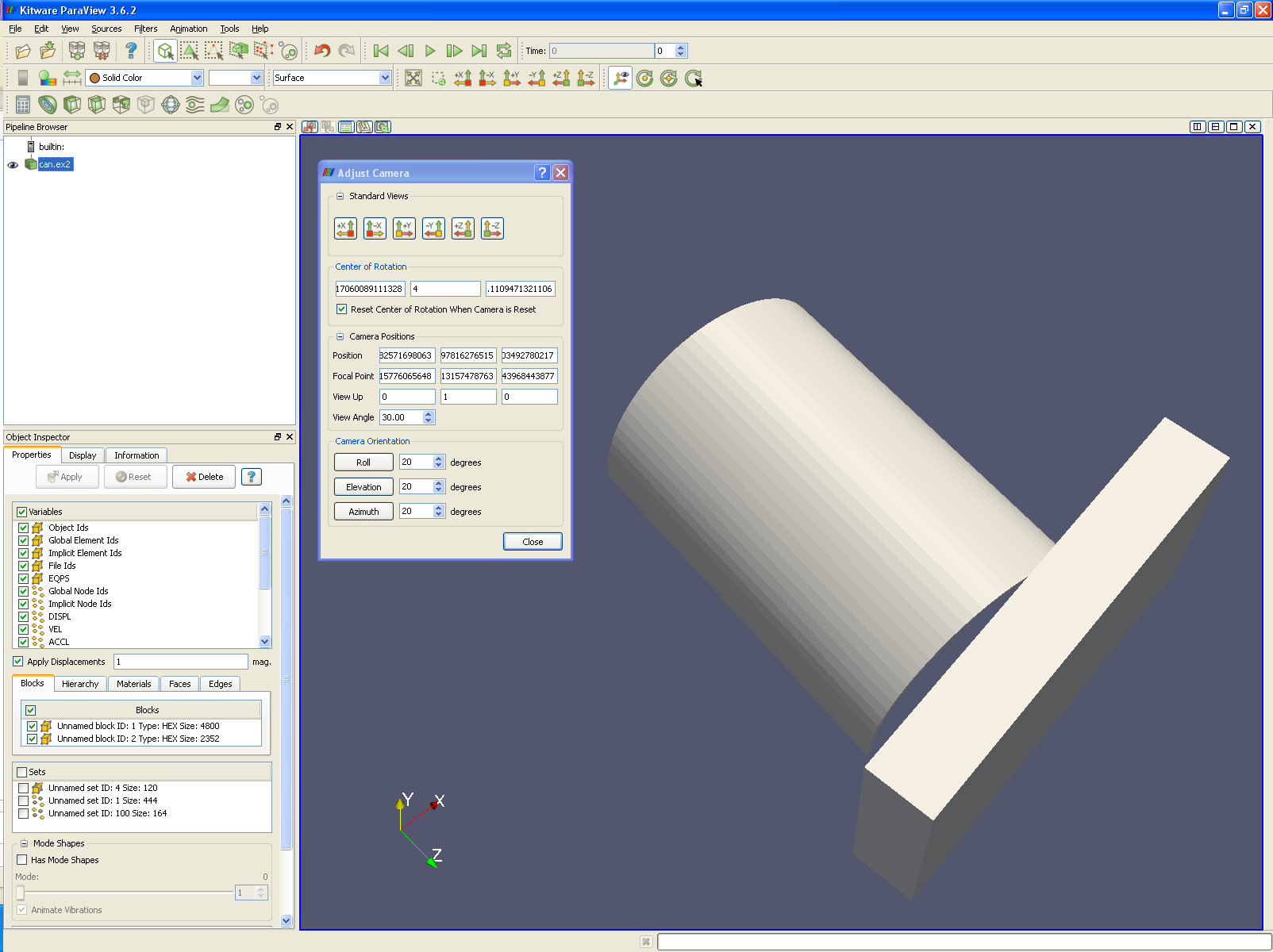Open file with the folder icon
The width and height of the screenshot is (1273, 952).
[x=23, y=51]
